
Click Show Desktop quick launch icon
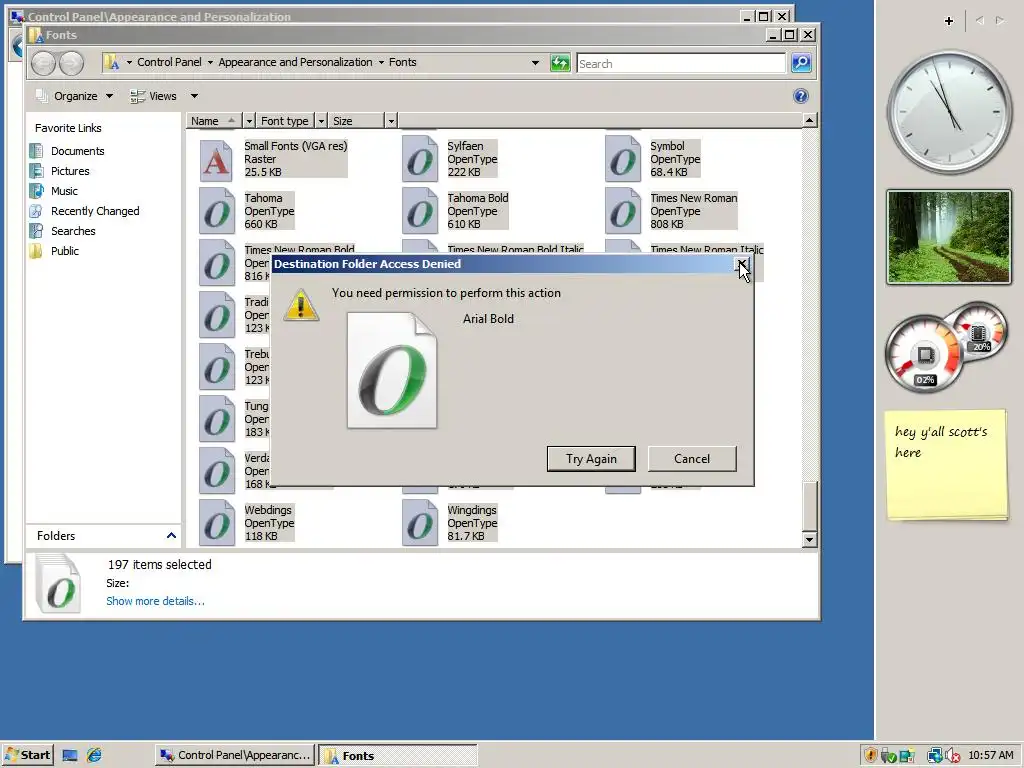[70, 756]
